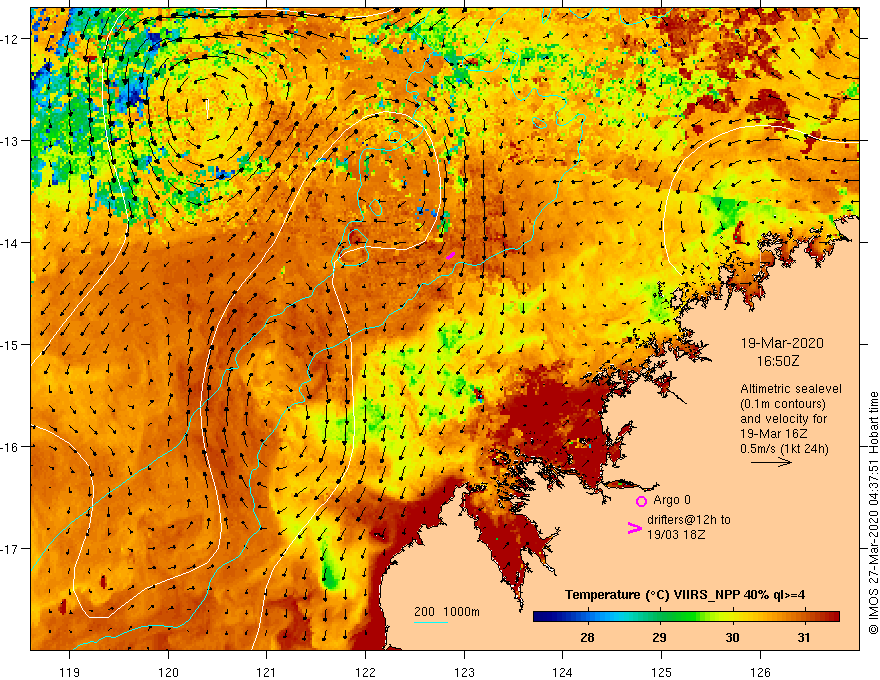
Task: Click longitude axis label 122
Action: click(365, 672)
